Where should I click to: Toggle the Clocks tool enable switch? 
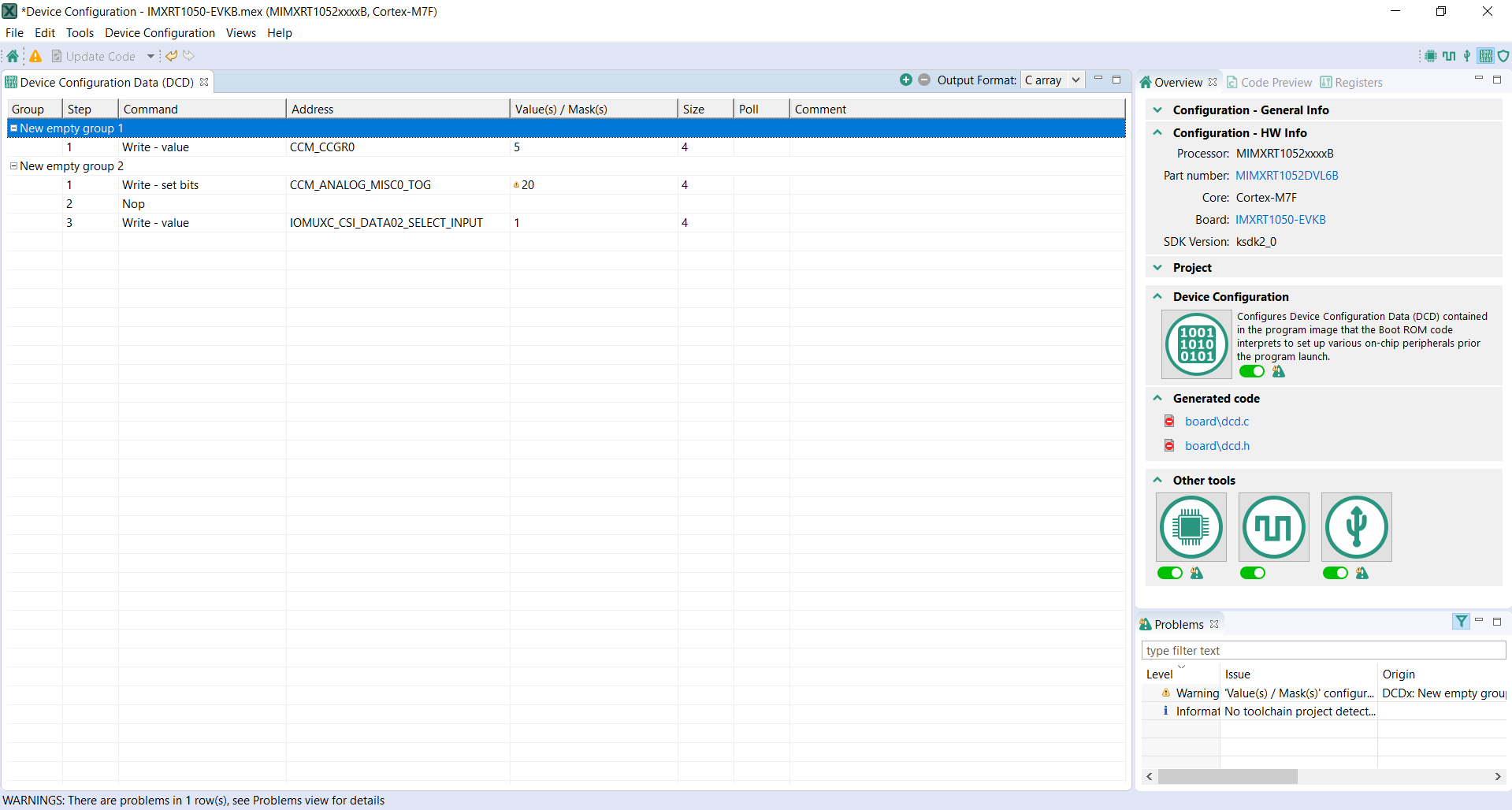click(x=1253, y=573)
